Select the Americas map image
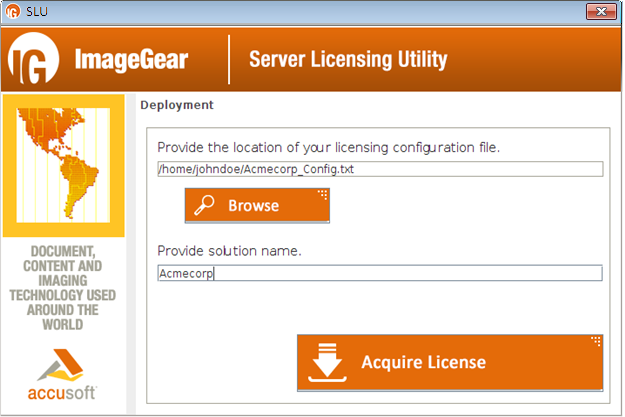Image resolution: width=625 pixels, height=417 pixels. (62, 163)
